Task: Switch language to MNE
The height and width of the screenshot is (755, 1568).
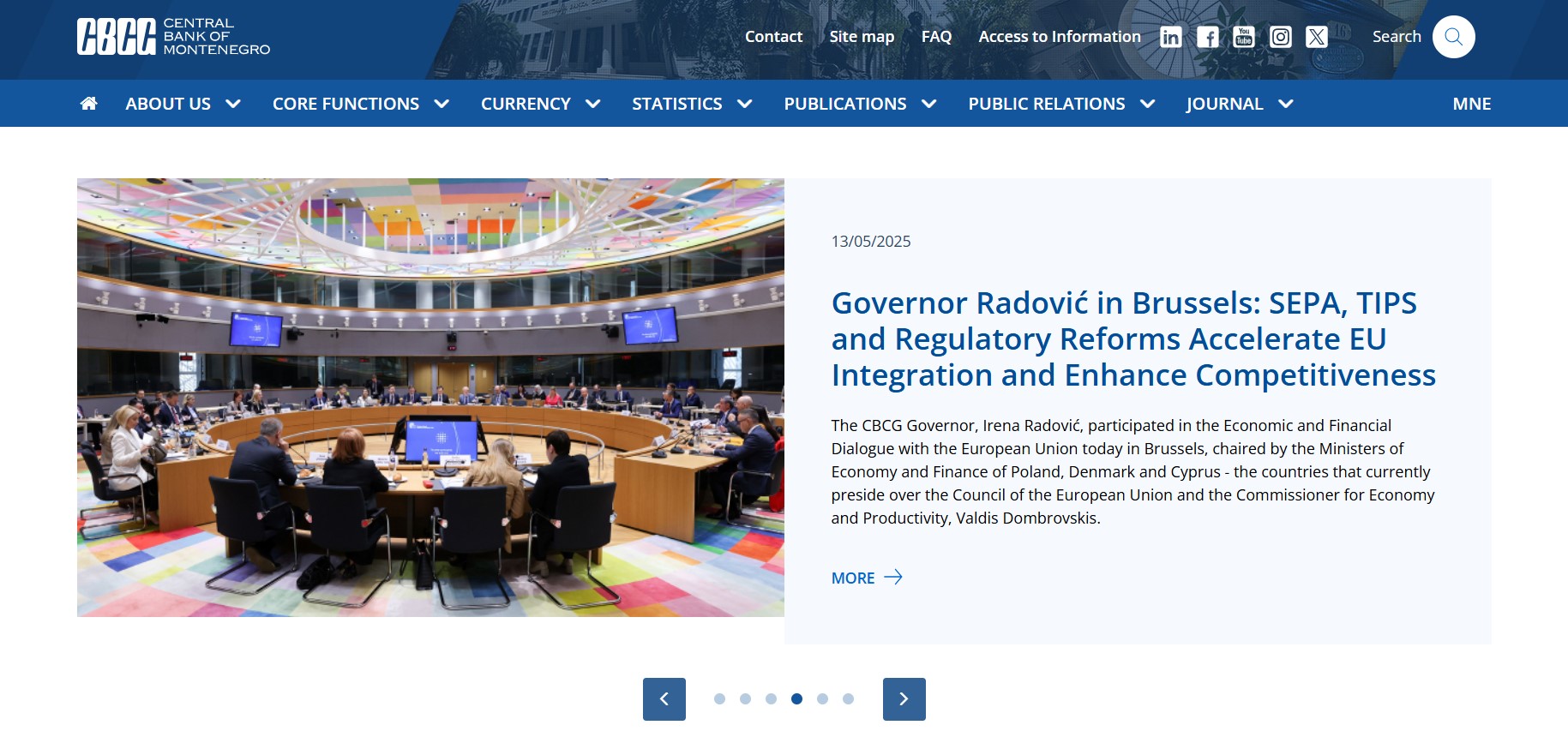Action: click(1471, 104)
